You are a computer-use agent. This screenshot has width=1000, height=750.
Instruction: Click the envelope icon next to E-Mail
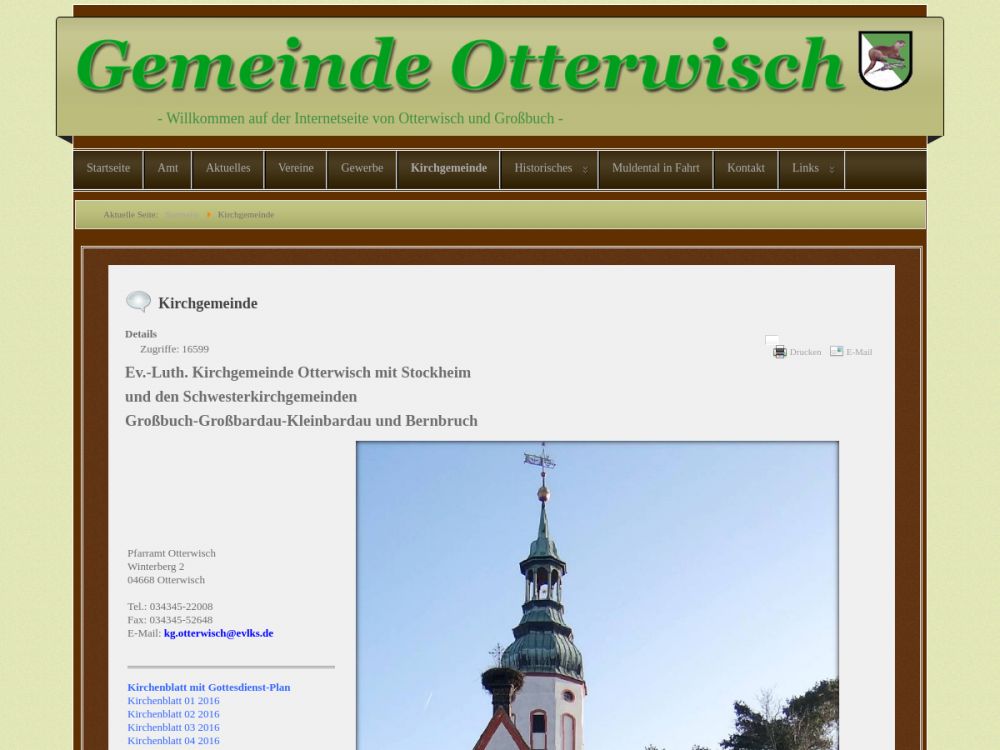[x=837, y=351]
